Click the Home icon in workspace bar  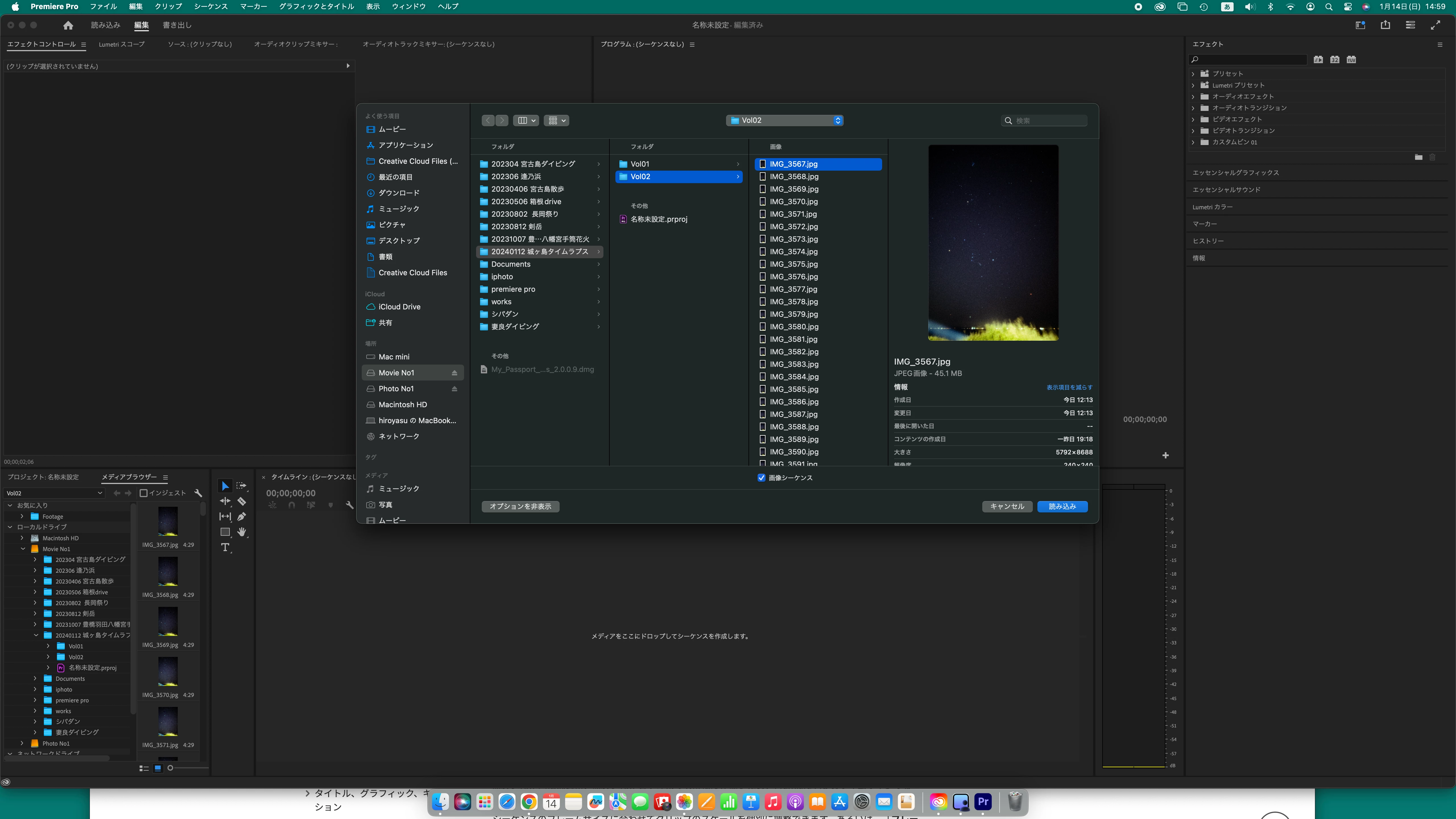point(68,25)
